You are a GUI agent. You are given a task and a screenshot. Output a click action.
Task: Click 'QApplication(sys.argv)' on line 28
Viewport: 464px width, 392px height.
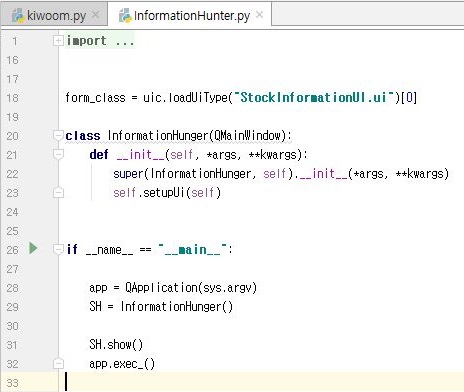(191, 288)
